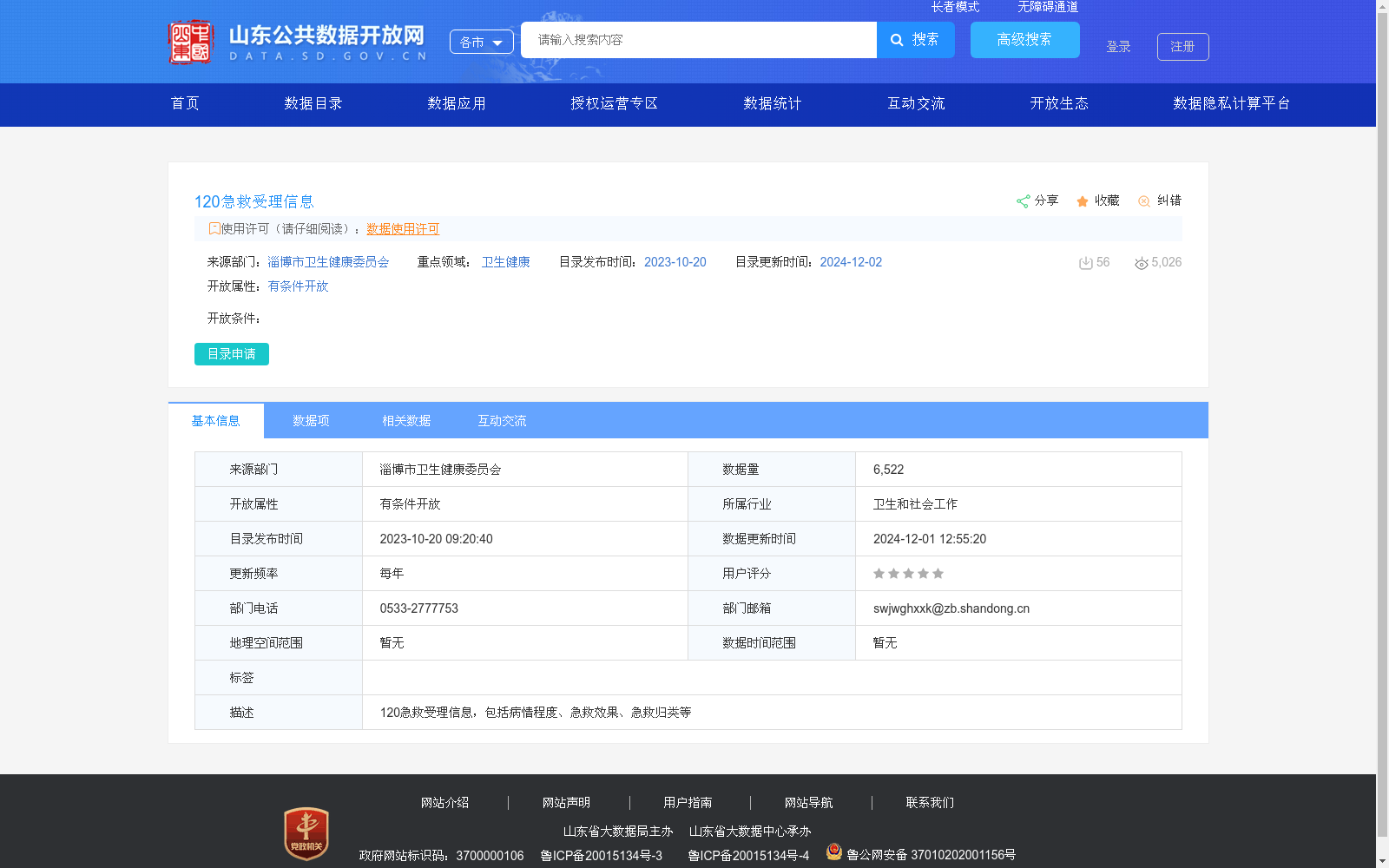
Task: Open 授权运营专区 in navigation
Action: tap(615, 103)
